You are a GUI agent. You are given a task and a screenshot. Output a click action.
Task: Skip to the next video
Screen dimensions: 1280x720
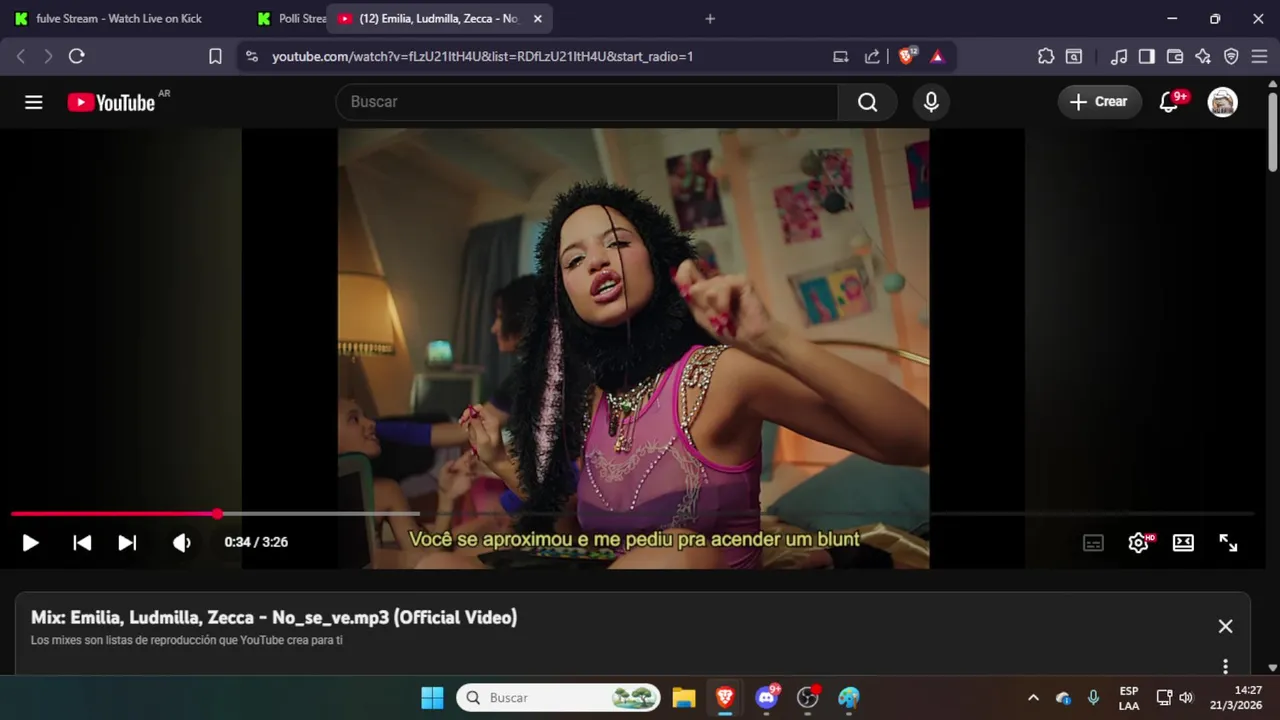127,542
